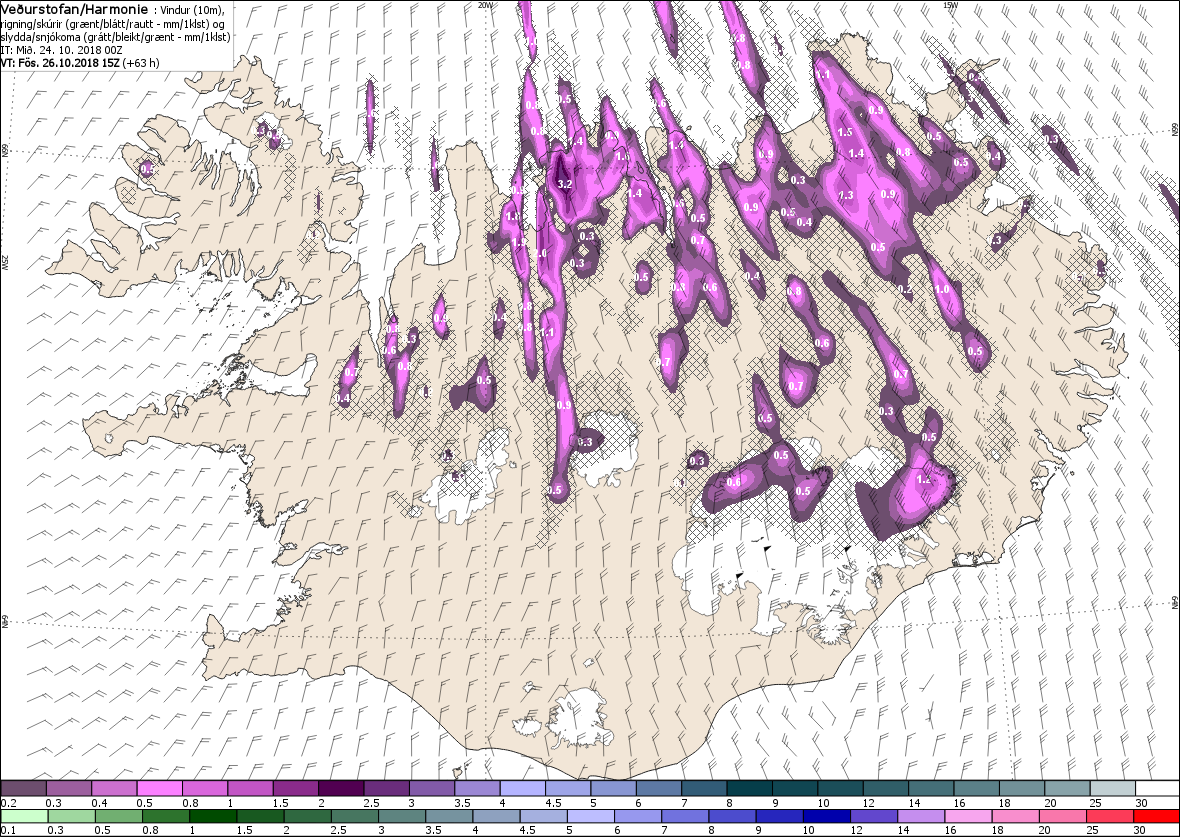
Task: Select the 0.5 medium green swatch in lower legend
Action: (118, 817)
